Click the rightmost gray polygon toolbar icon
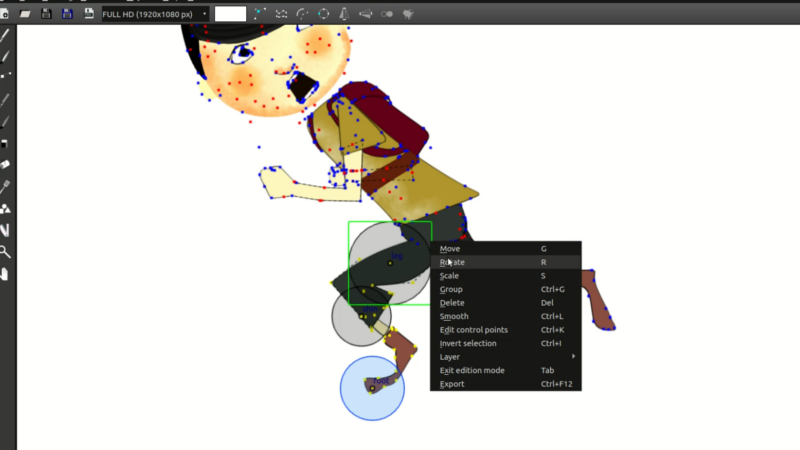Image resolution: width=800 pixels, height=450 pixels. [408, 14]
